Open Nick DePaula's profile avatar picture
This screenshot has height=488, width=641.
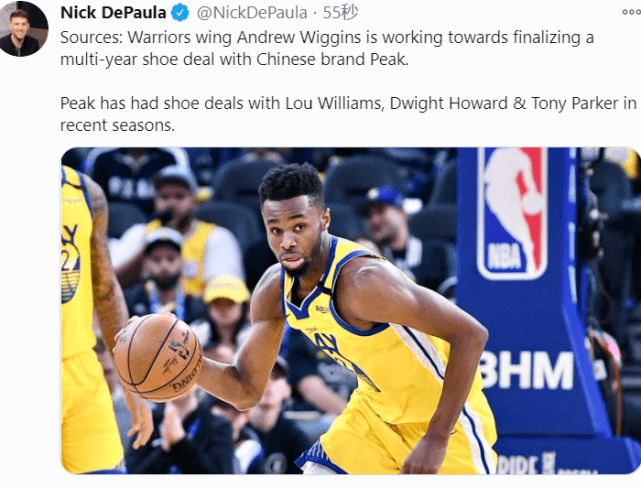[24, 29]
